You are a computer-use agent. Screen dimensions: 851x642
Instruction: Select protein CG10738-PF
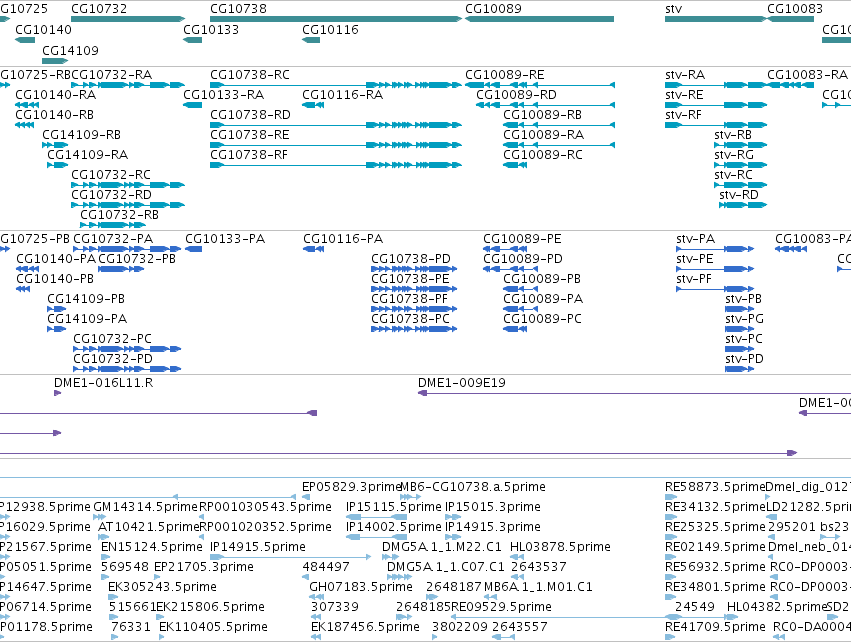tap(410, 299)
